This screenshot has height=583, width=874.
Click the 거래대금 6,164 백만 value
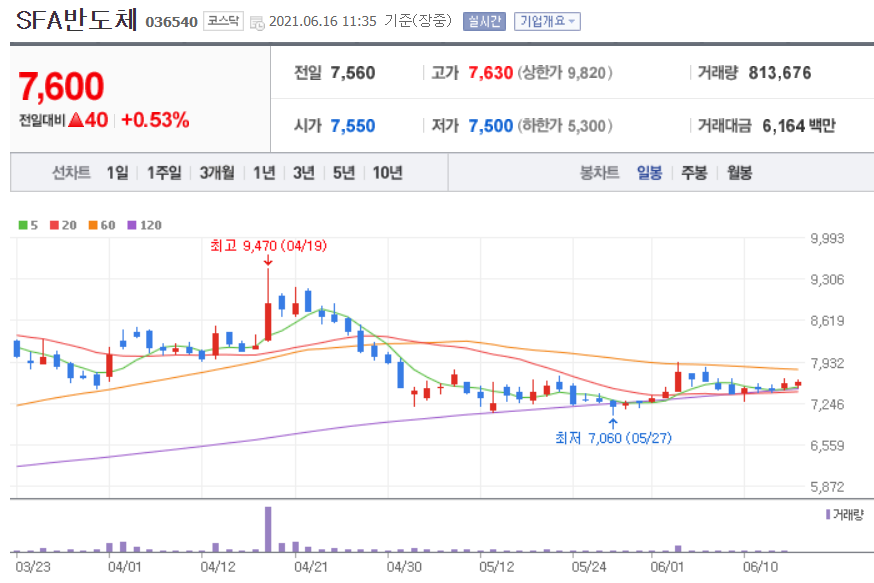pyautogui.click(x=799, y=126)
